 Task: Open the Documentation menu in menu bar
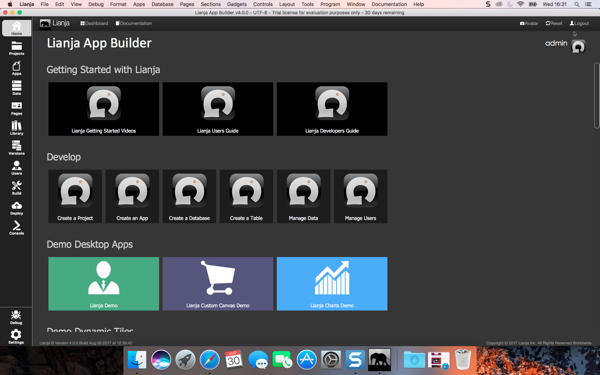389,4
